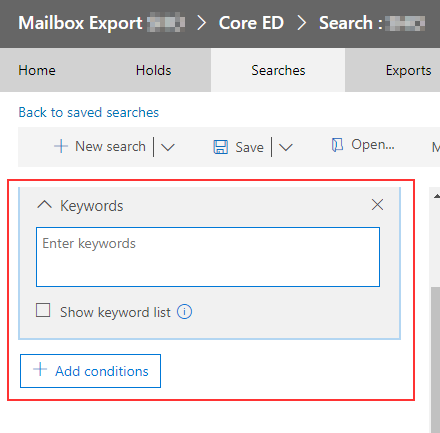440x433 pixels.
Task: Open the Exports tab
Action: click(408, 70)
